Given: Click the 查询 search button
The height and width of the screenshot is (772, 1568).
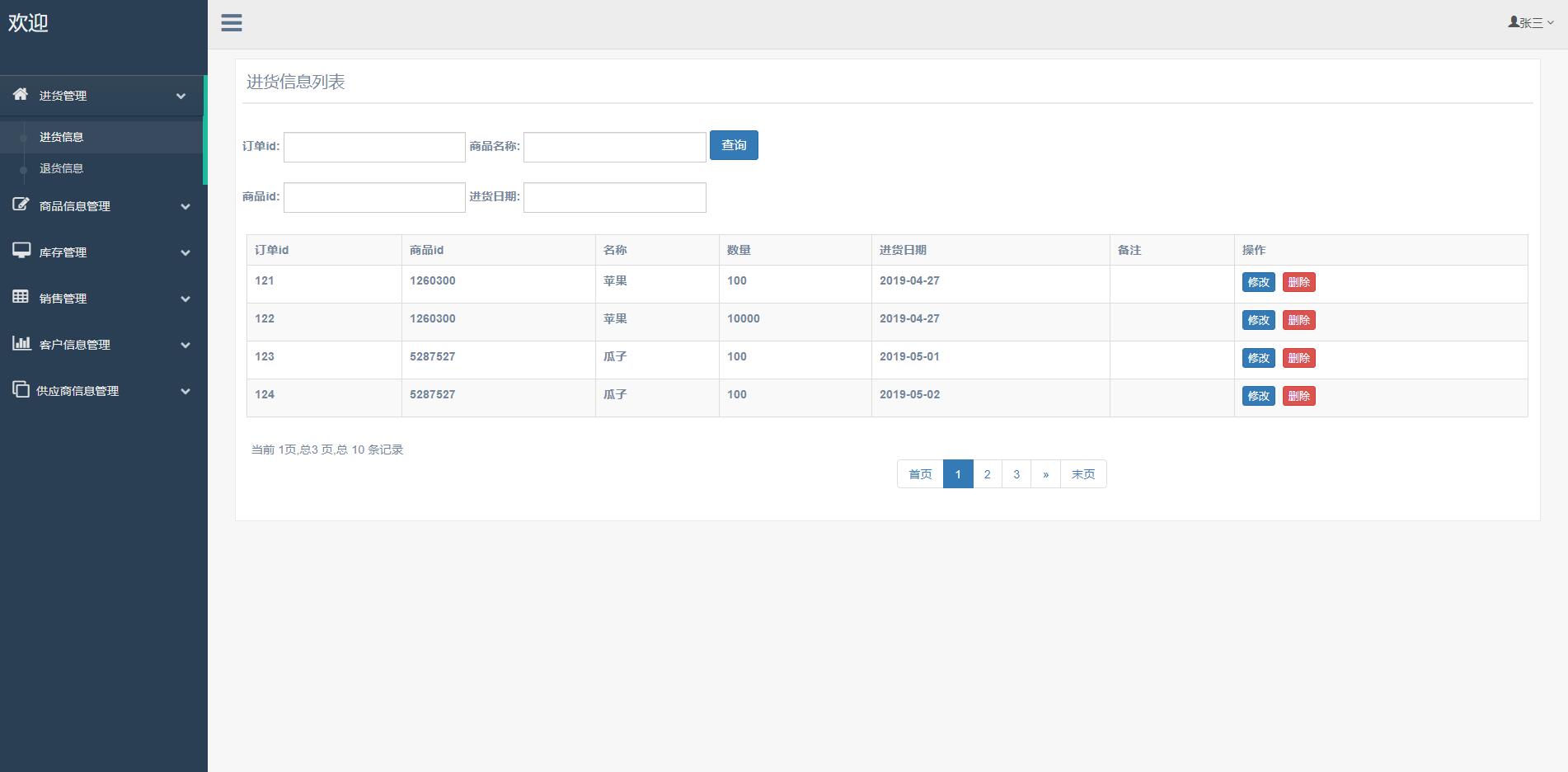Looking at the screenshot, I should click(734, 145).
